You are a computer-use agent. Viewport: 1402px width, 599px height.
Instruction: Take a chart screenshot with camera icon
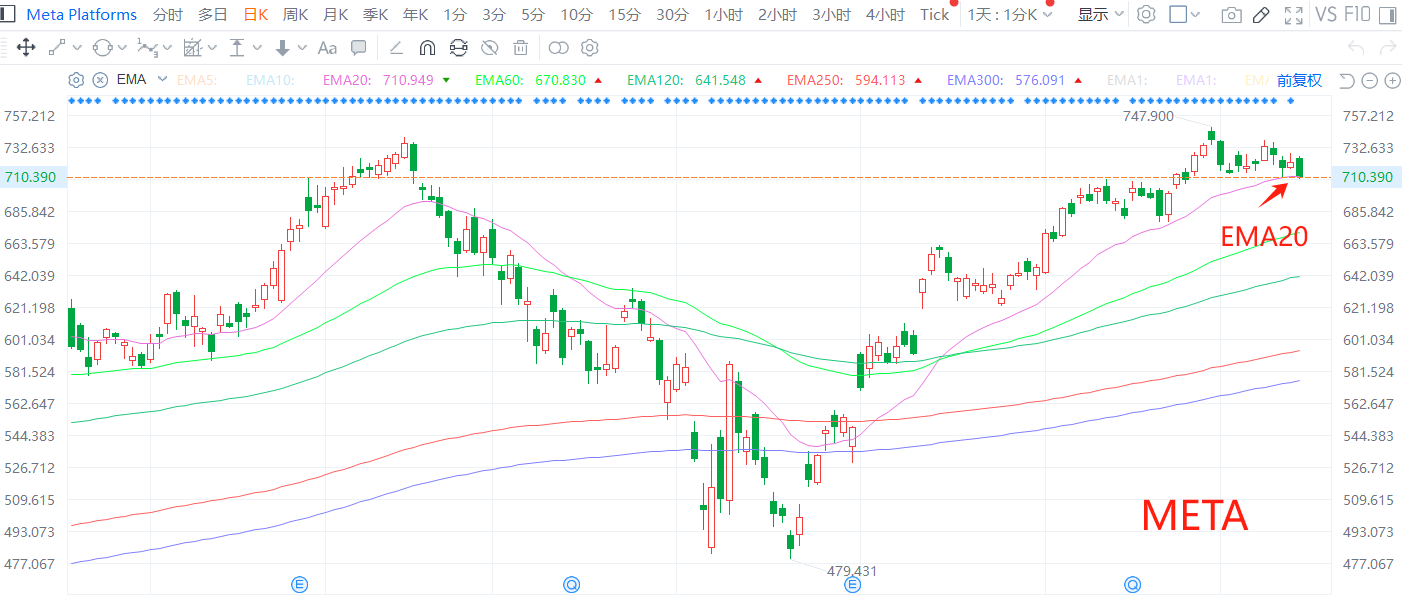point(1232,15)
